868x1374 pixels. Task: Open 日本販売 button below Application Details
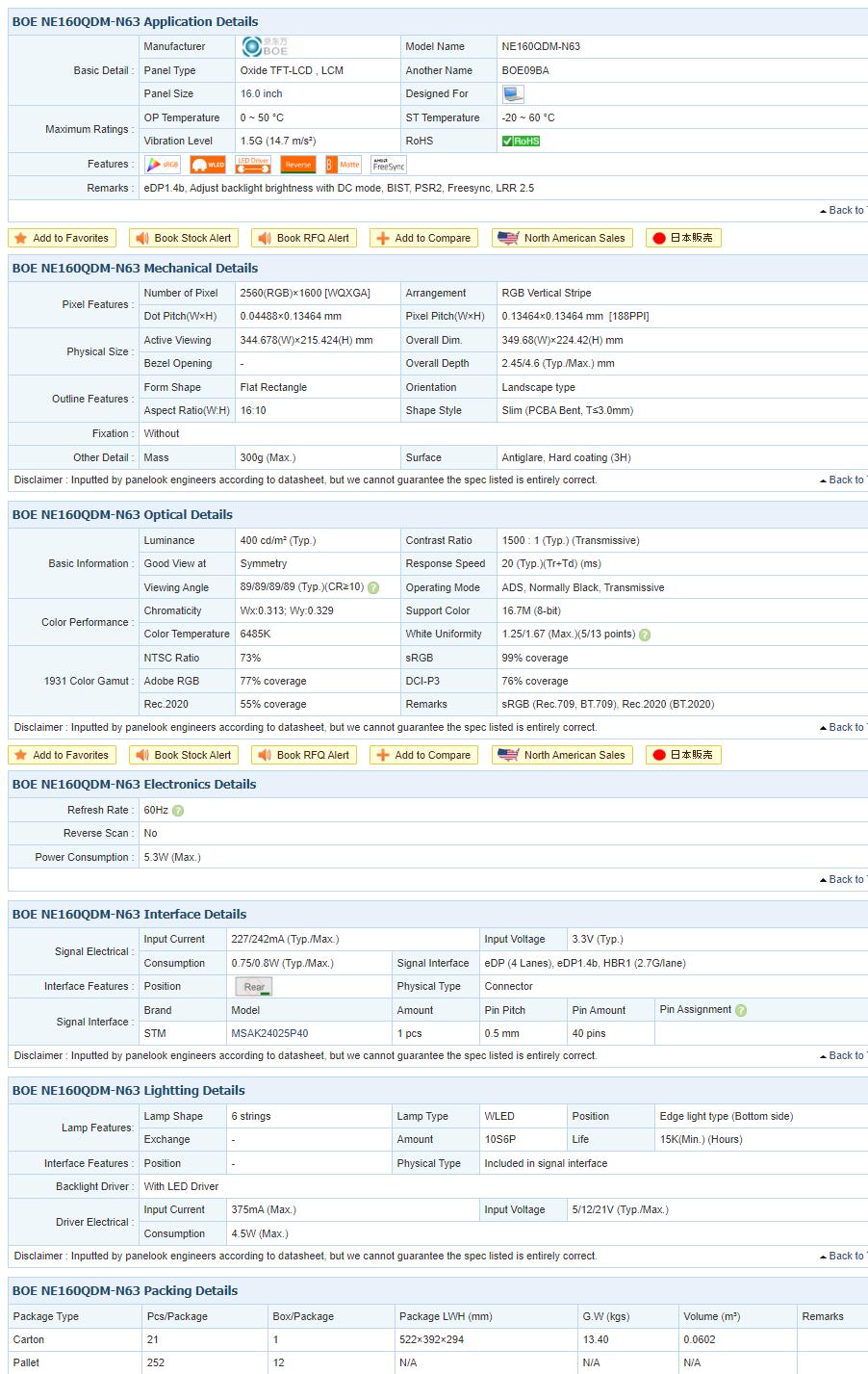[x=683, y=238]
